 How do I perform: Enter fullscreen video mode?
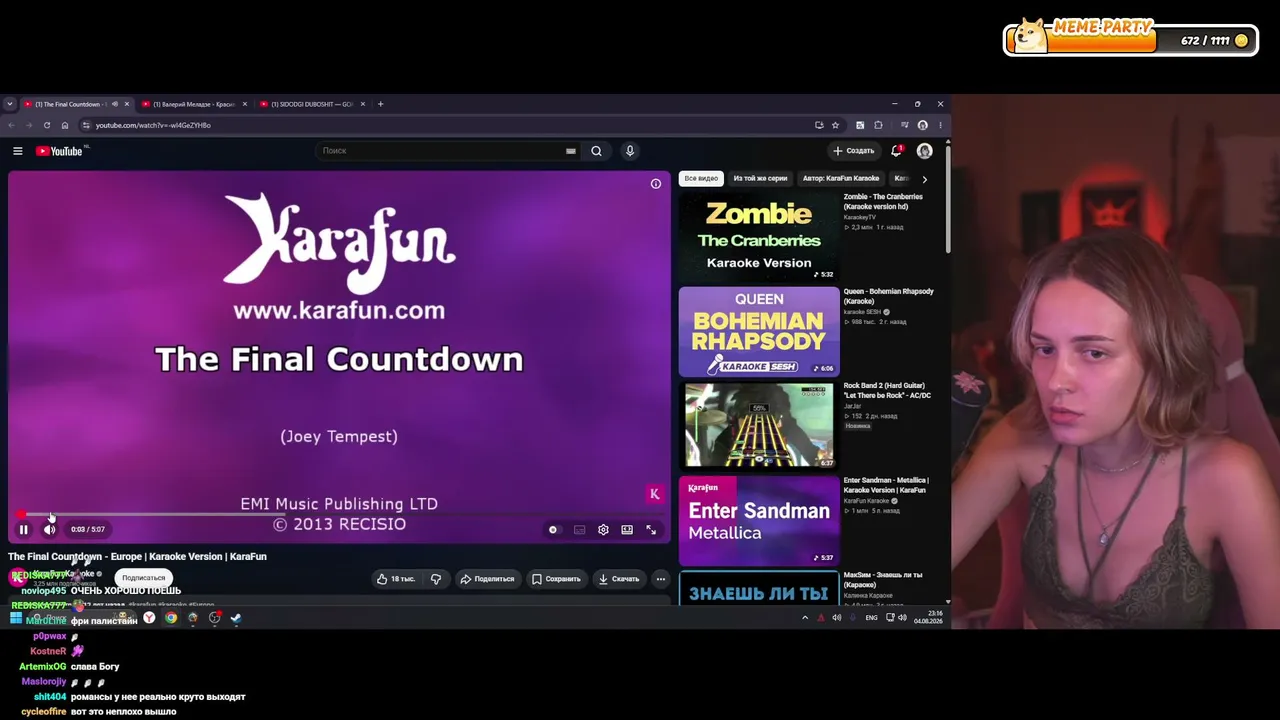pos(651,530)
